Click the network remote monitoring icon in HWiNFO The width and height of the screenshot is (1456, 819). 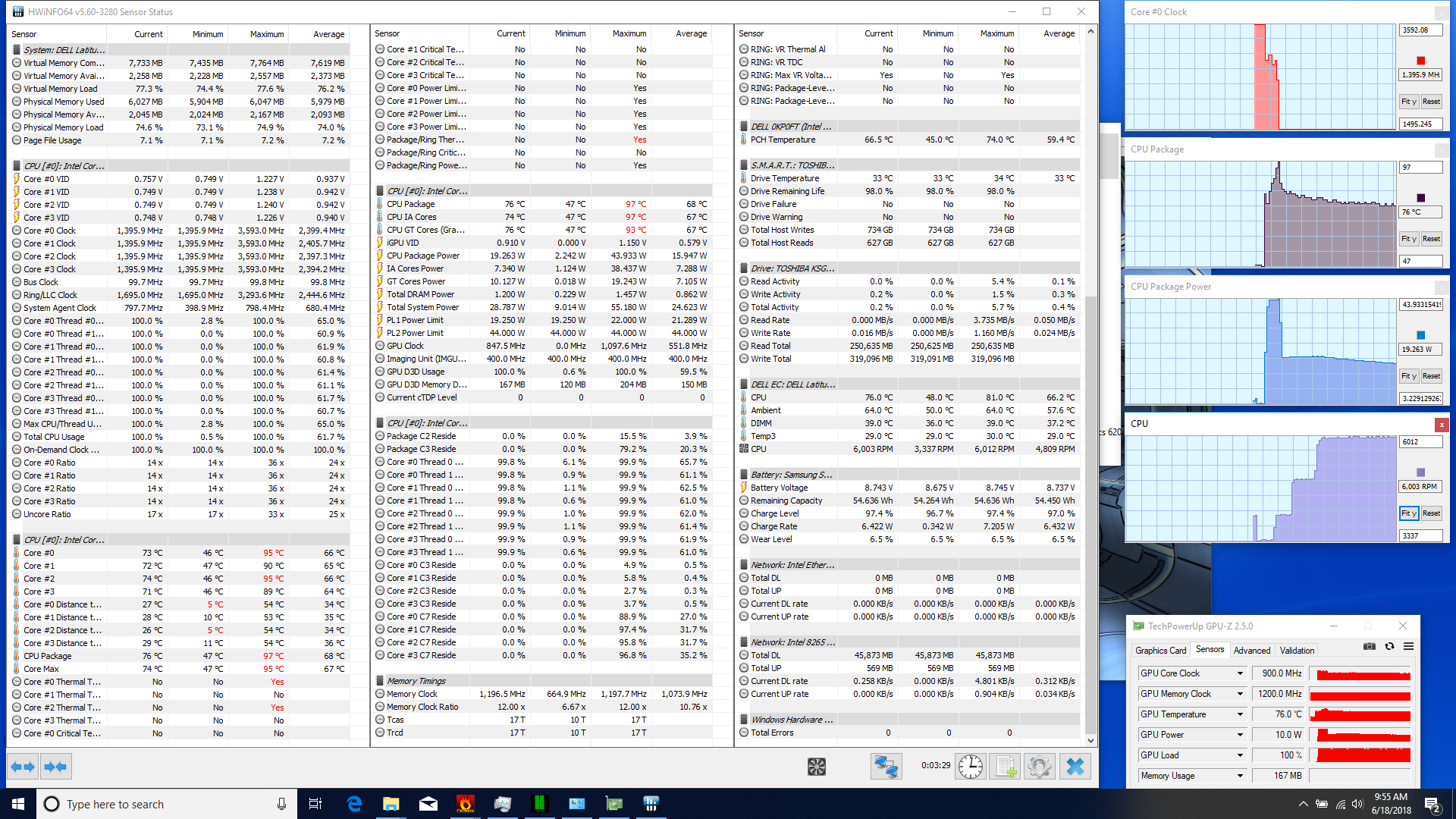(x=886, y=767)
